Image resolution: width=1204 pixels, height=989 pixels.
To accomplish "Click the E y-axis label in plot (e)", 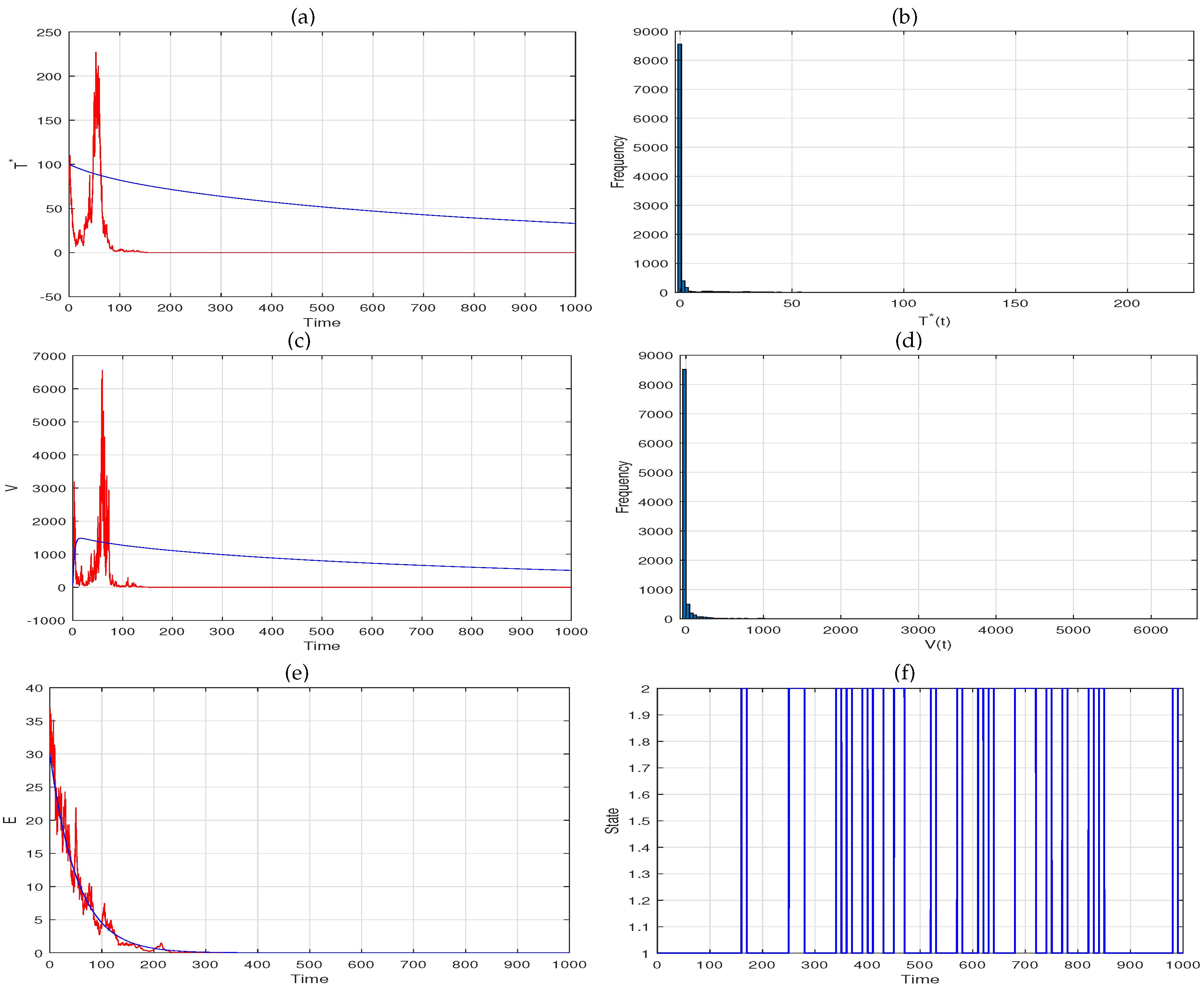I will coord(10,820).
